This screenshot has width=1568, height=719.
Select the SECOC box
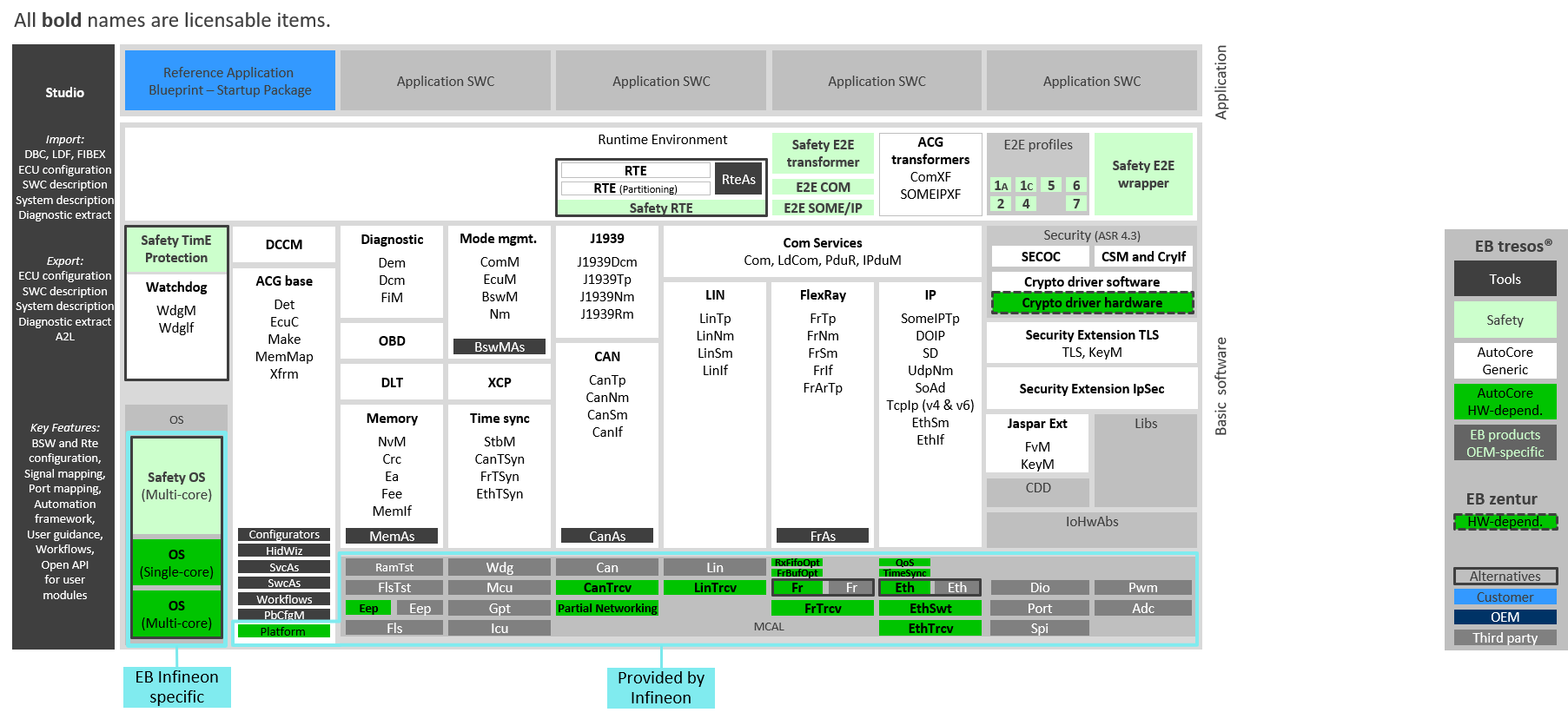tap(1041, 257)
